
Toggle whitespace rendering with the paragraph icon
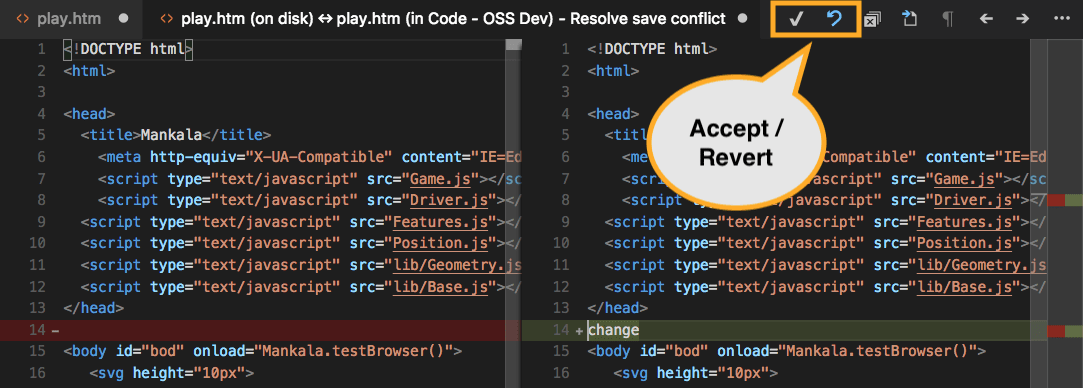(948, 19)
